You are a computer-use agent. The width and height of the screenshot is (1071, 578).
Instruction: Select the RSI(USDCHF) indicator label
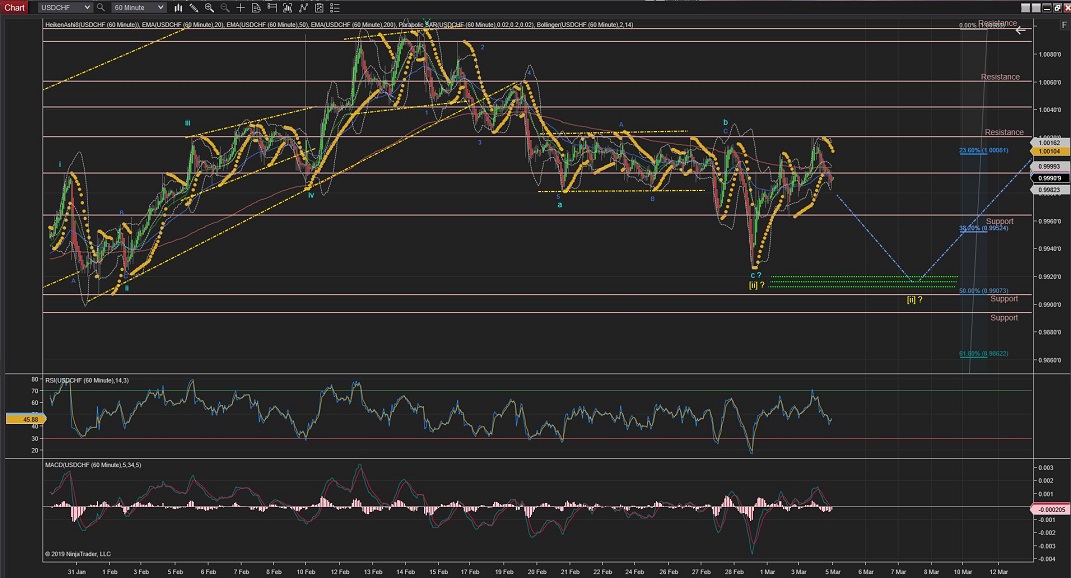87,381
